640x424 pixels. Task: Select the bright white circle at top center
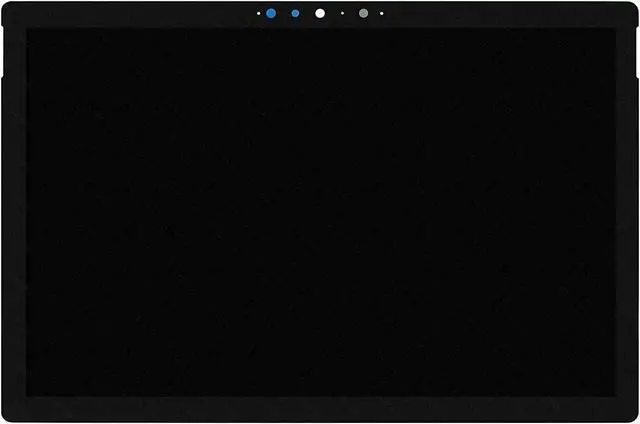[320, 14]
